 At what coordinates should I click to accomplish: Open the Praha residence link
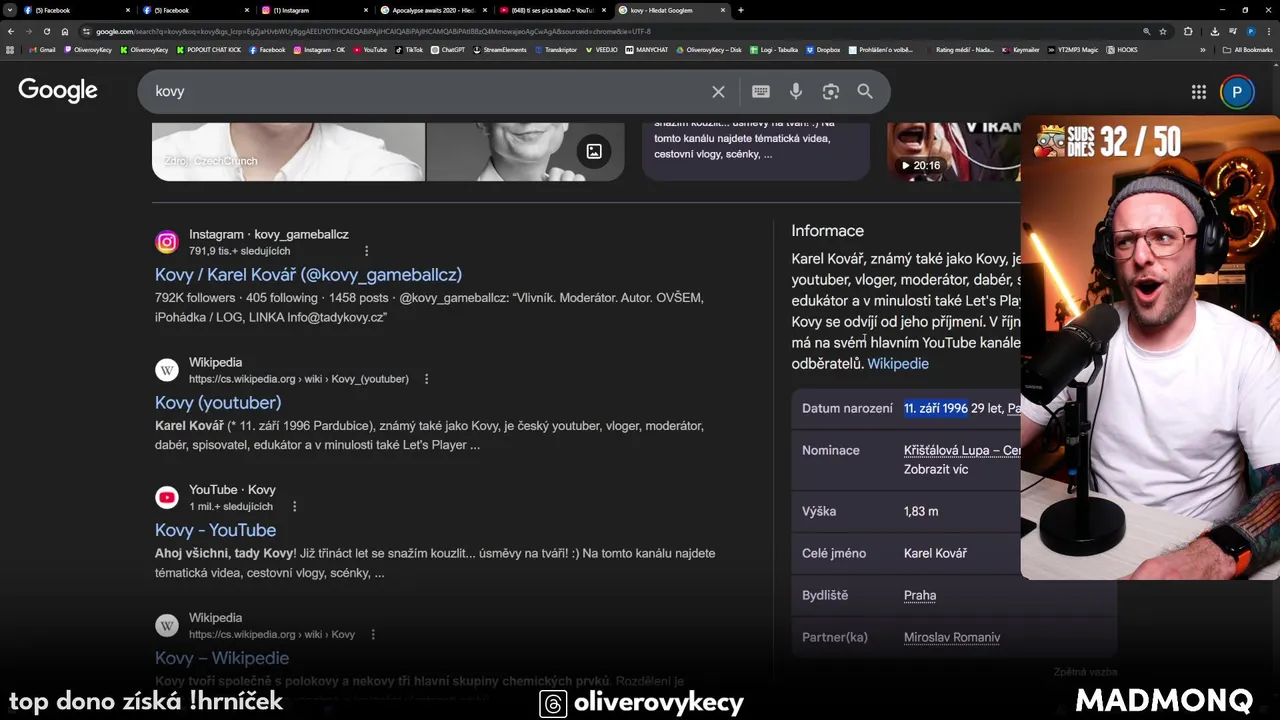[x=920, y=595]
